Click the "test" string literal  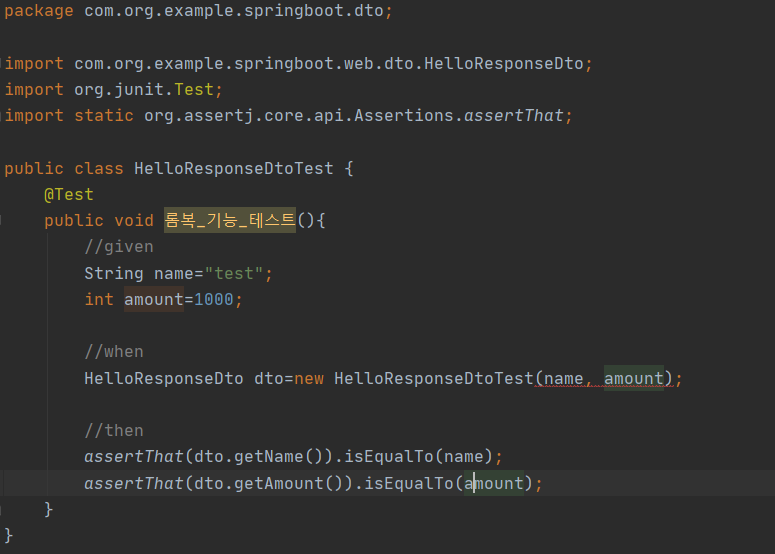click(234, 273)
